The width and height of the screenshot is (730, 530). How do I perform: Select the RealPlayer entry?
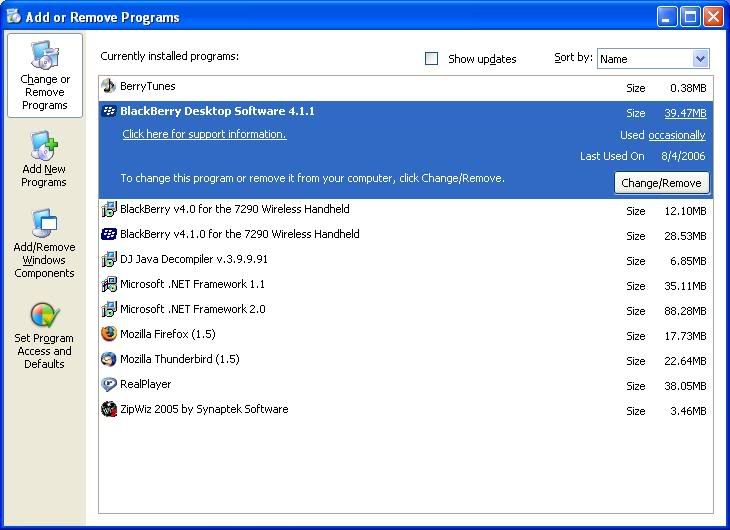click(x=146, y=384)
